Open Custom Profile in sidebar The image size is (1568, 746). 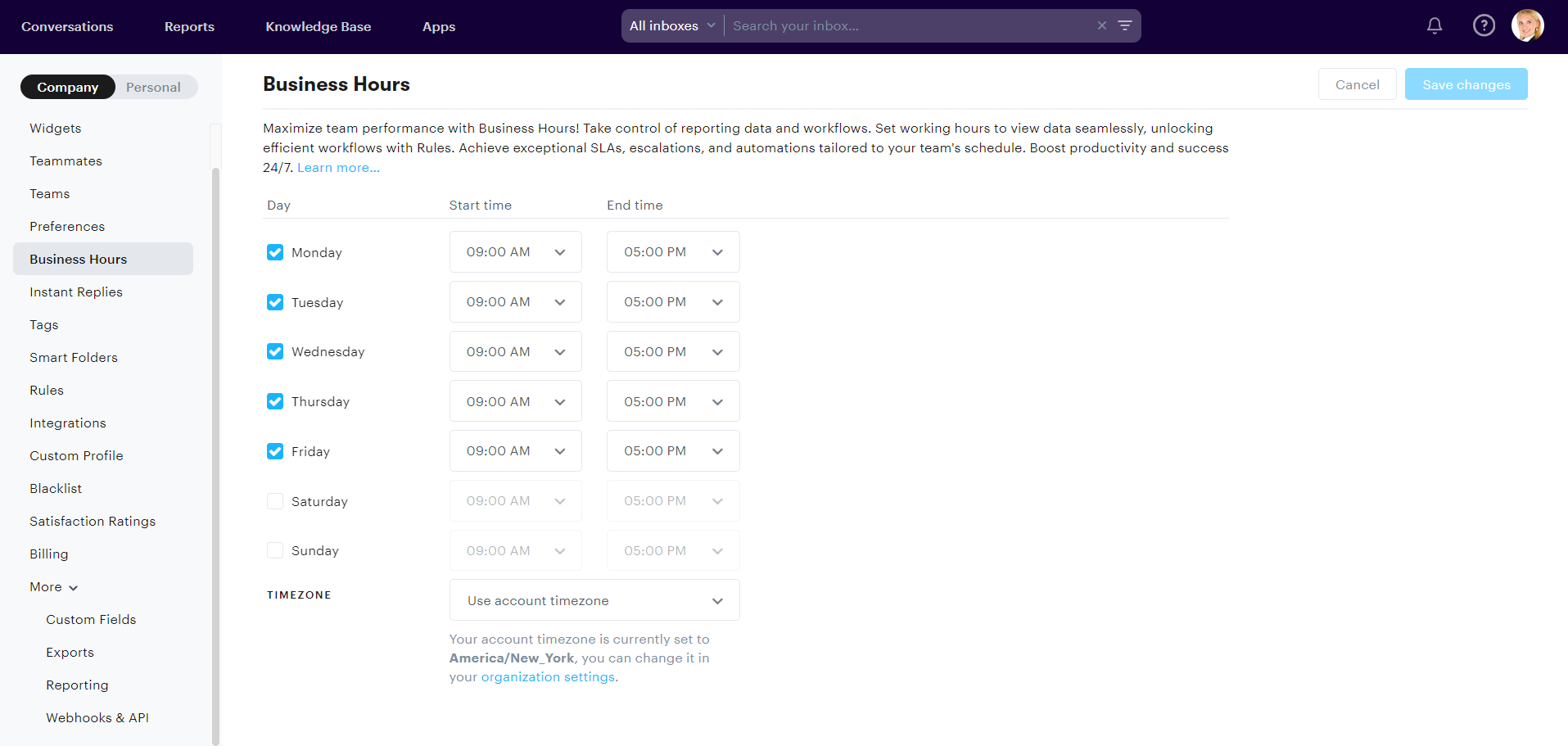pos(103,455)
